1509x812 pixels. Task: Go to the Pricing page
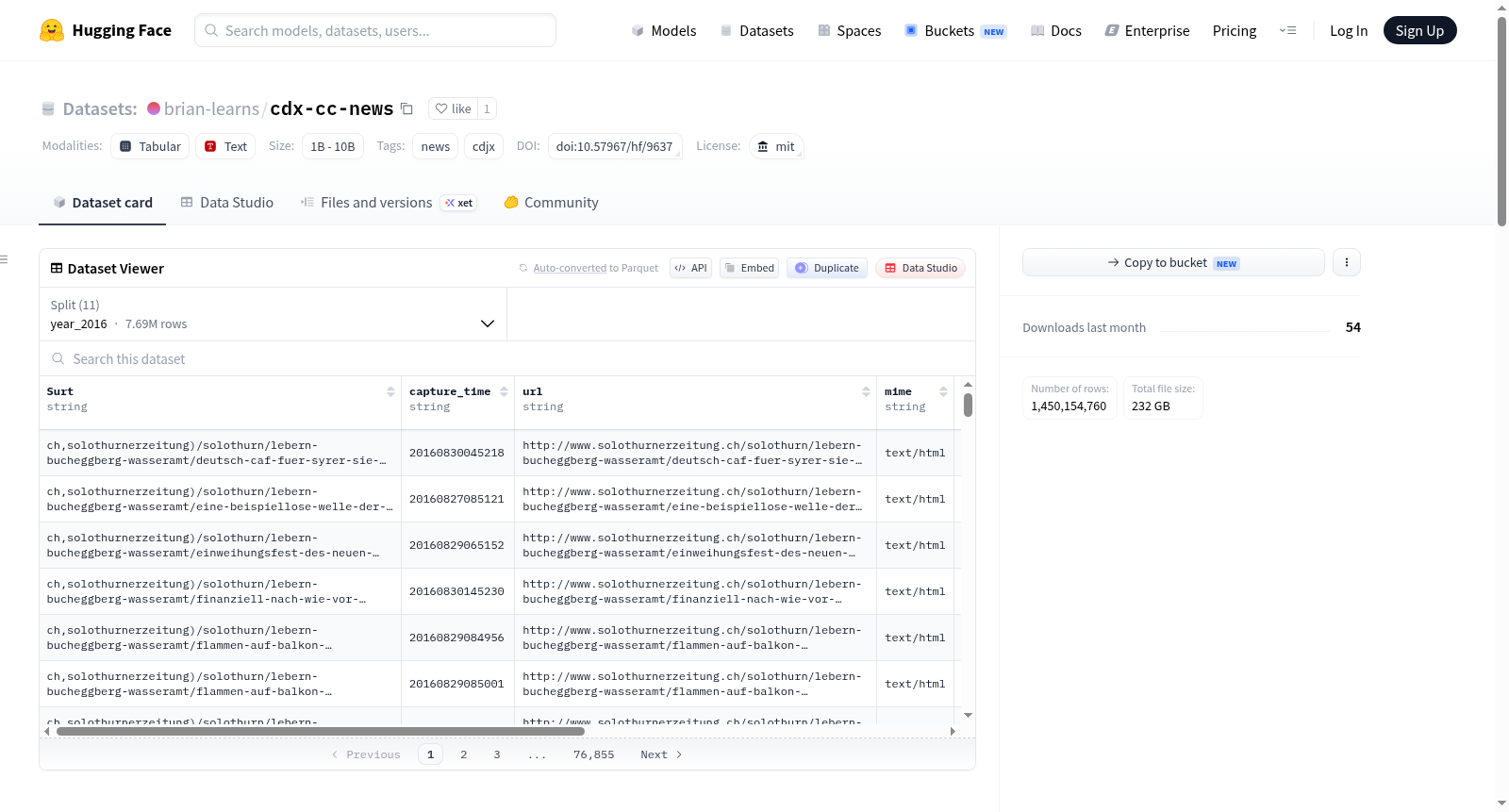coord(1235,30)
